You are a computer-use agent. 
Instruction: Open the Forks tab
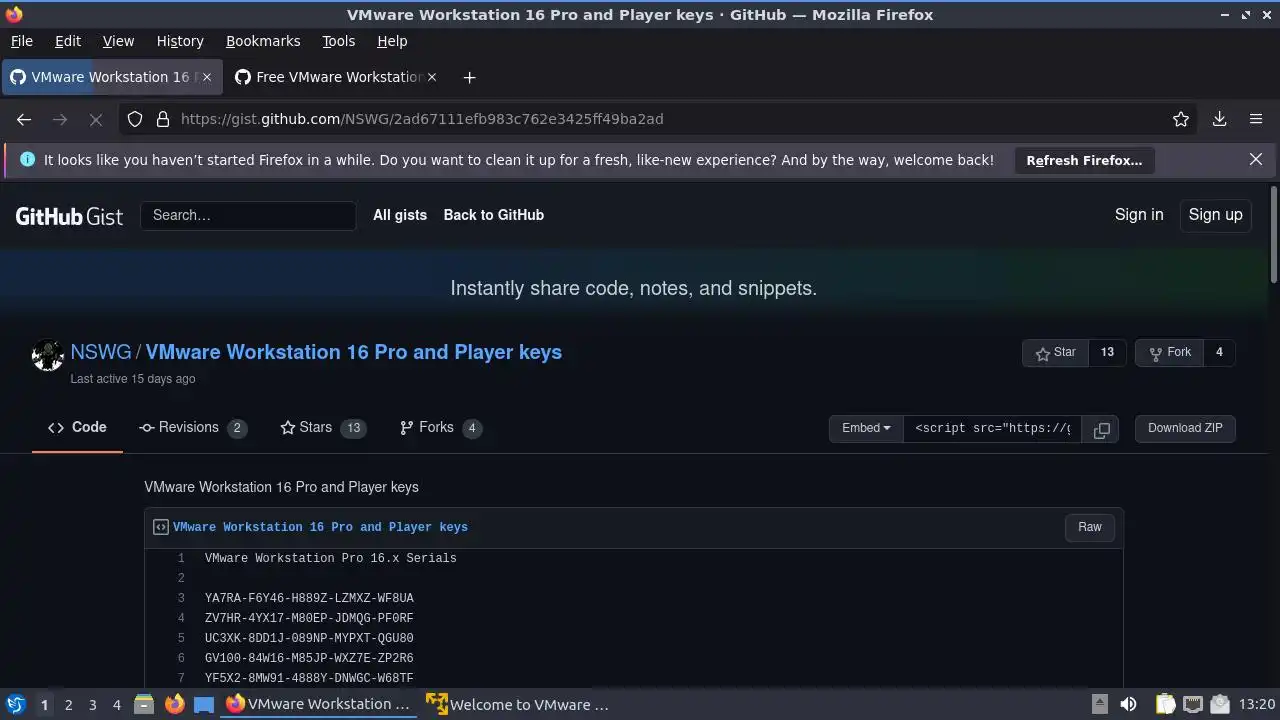tap(440, 428)
